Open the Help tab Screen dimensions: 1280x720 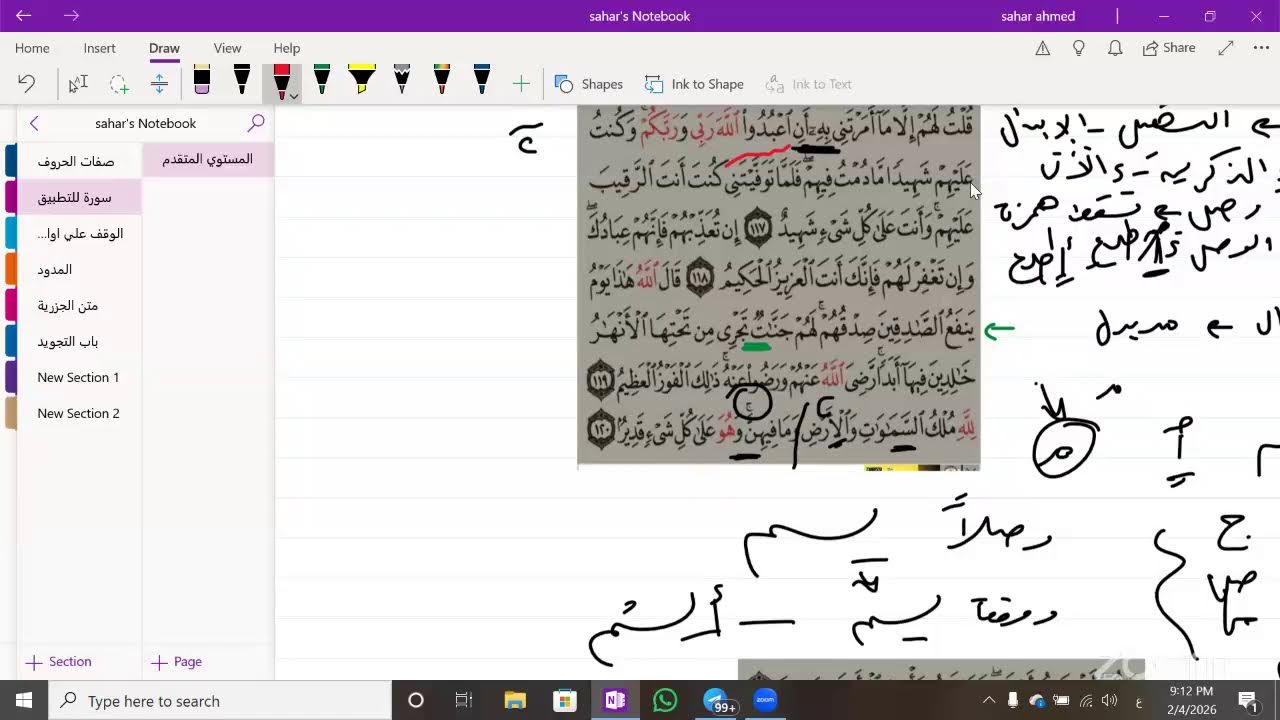[x=287, y=48]
